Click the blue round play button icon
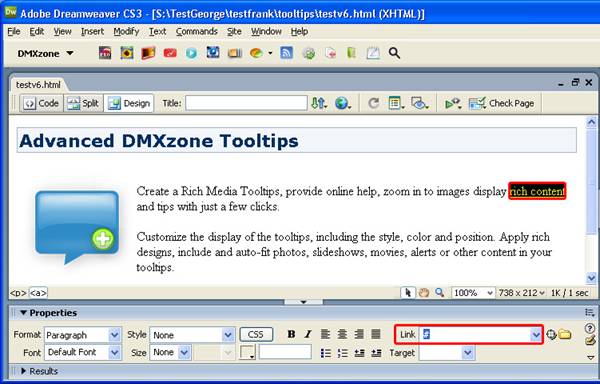 tap(191, 53)
